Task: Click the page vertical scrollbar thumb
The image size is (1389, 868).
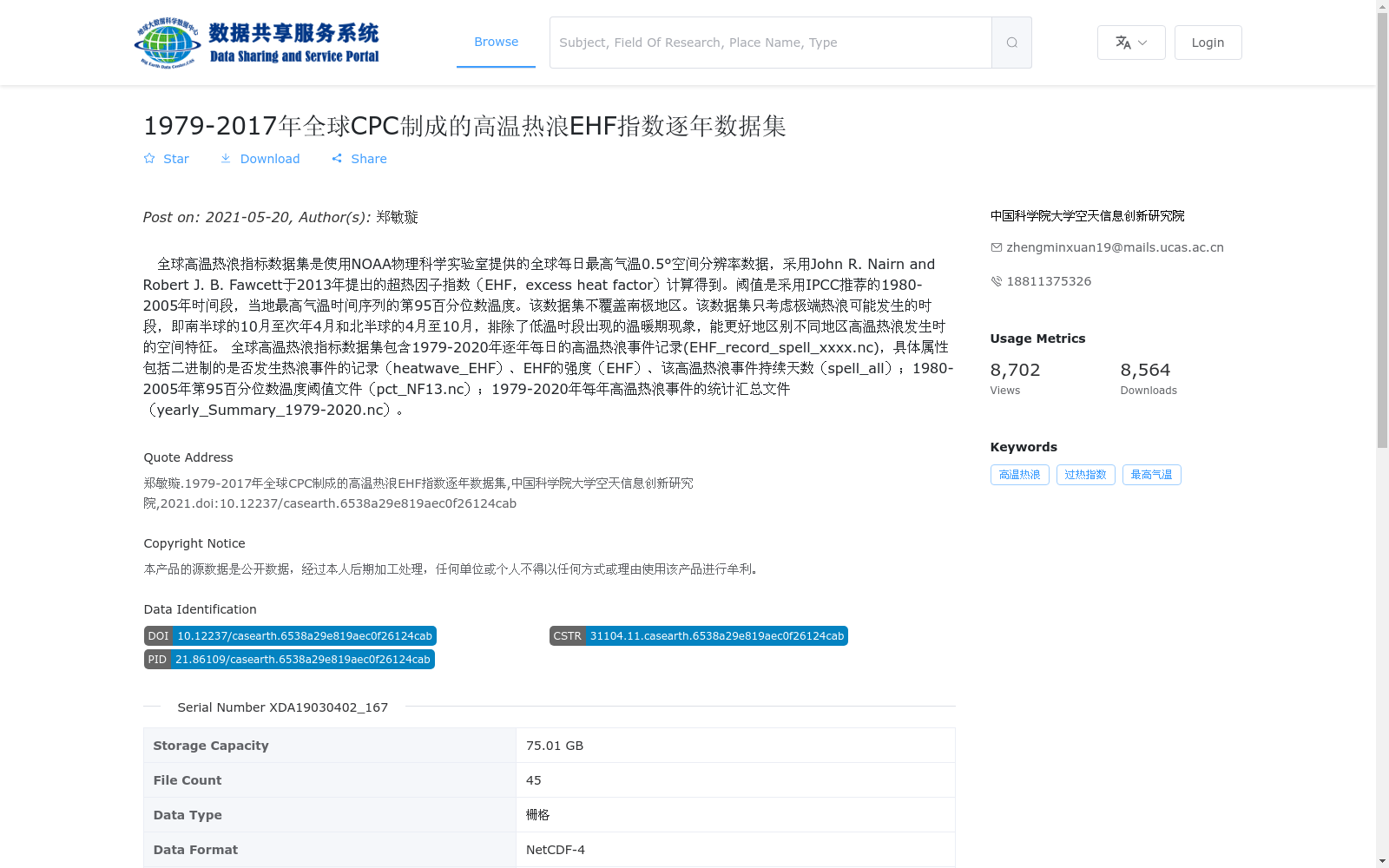Action: (1382, 231)
